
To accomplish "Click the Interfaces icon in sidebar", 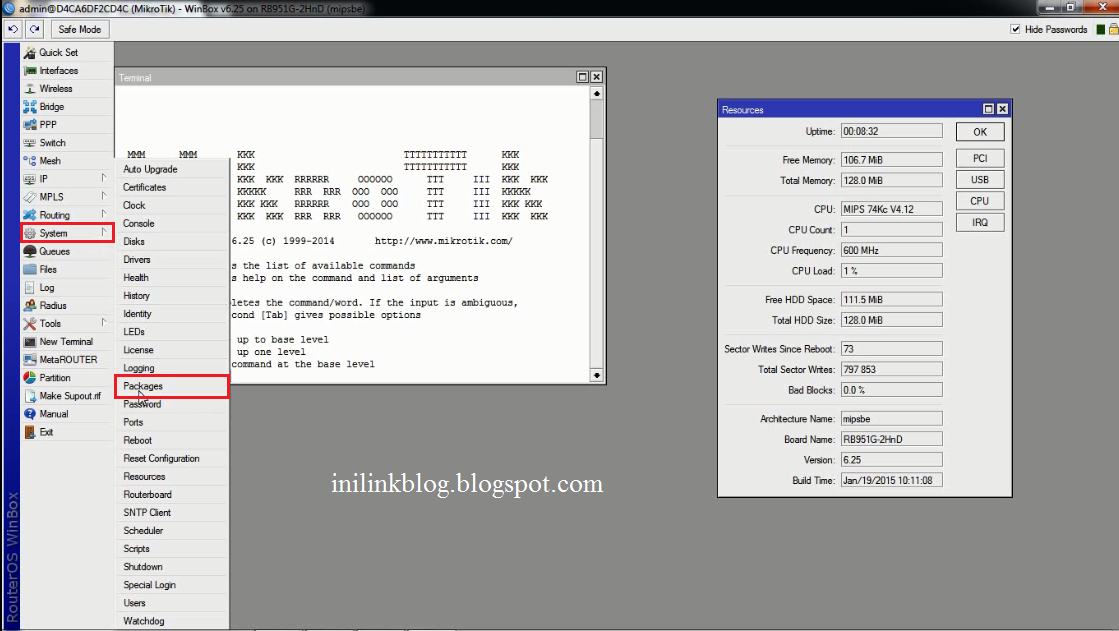I will [x=29, y=71].
